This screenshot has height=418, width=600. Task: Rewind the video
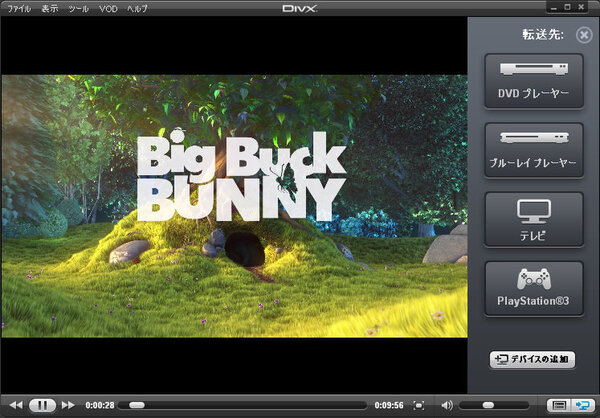coord(16,405)
